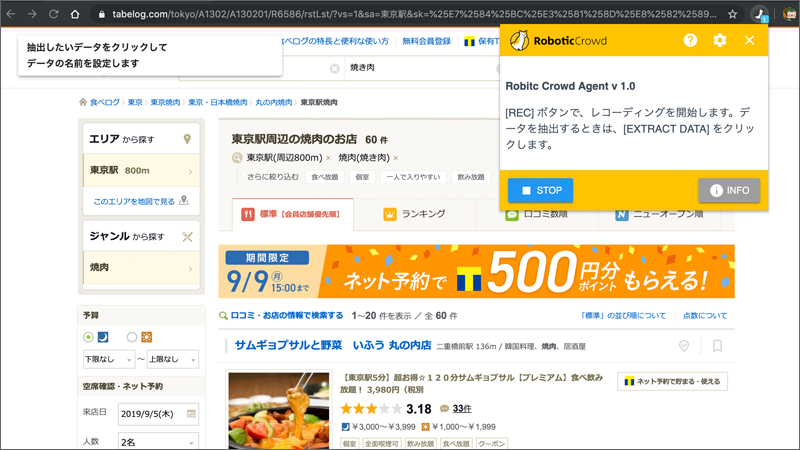The height and width of the screenshot is (450, 800).
Task: Click the Robotic Crowd extension icon in toolbar
Action: [760, 14]
